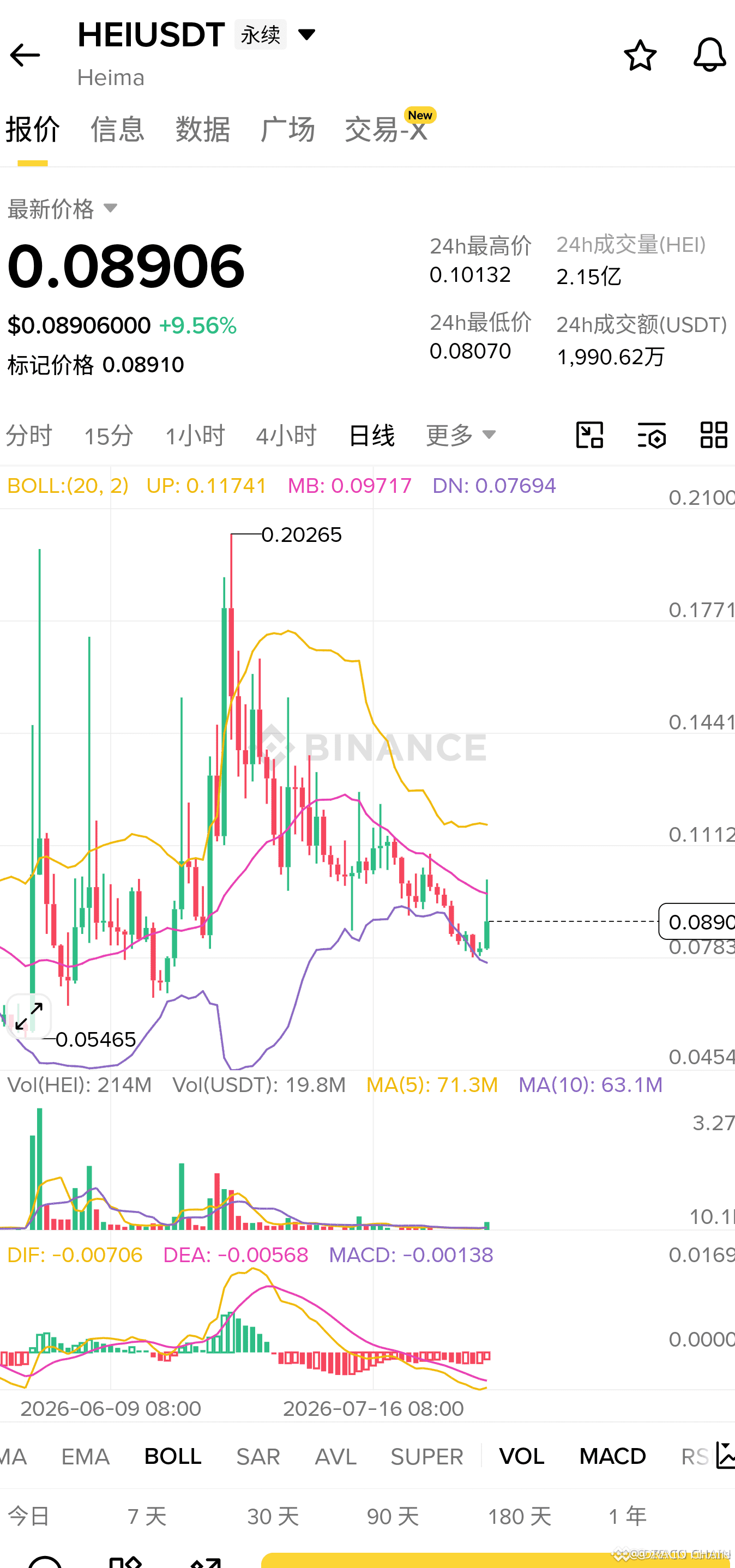The width and height of the screenshot is (735, 1568).
Task: Select the 15分 chart interval
Action: (109, 436)
